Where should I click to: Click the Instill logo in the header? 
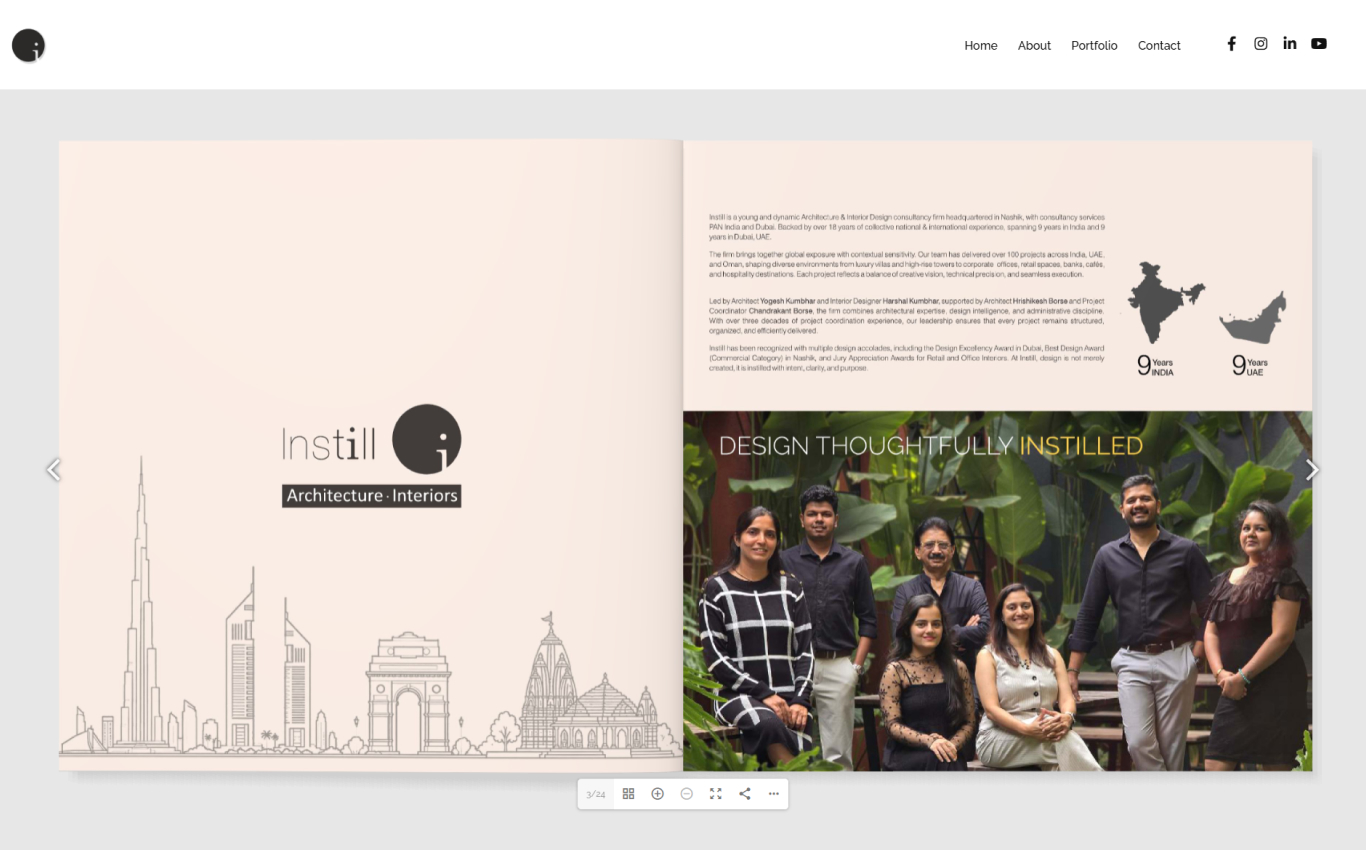tap(29, 45)
